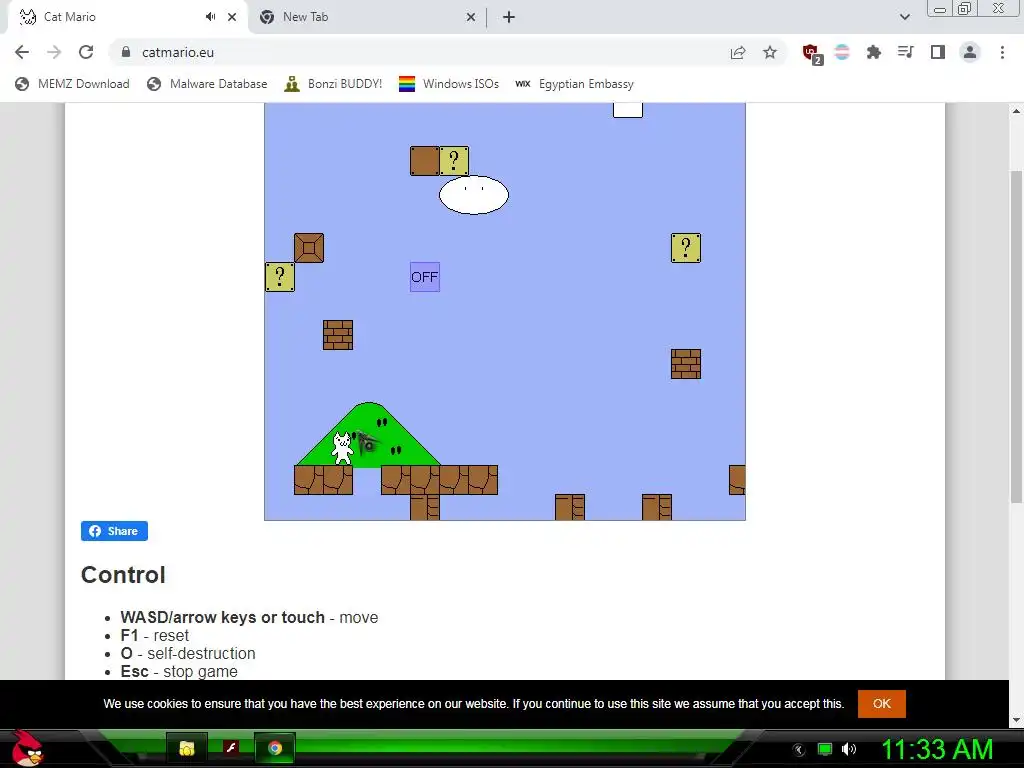Viewport: 1024px width, 768px height.
Task: Click the brick block on the right
Action: tap(686, 364)
